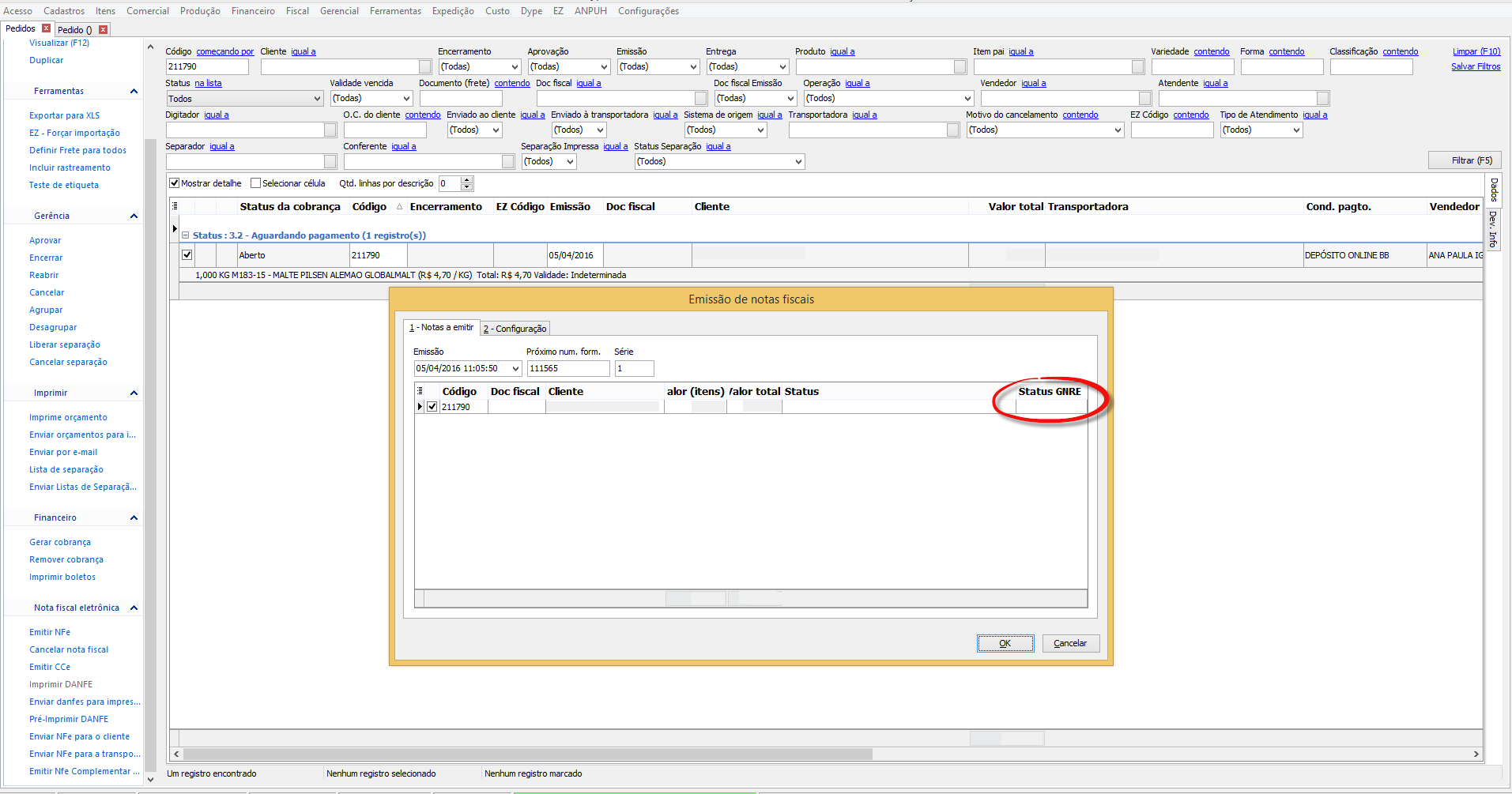Uncheck order 211790 in the dialog
1512x794 pixels.
click(432, 407)
